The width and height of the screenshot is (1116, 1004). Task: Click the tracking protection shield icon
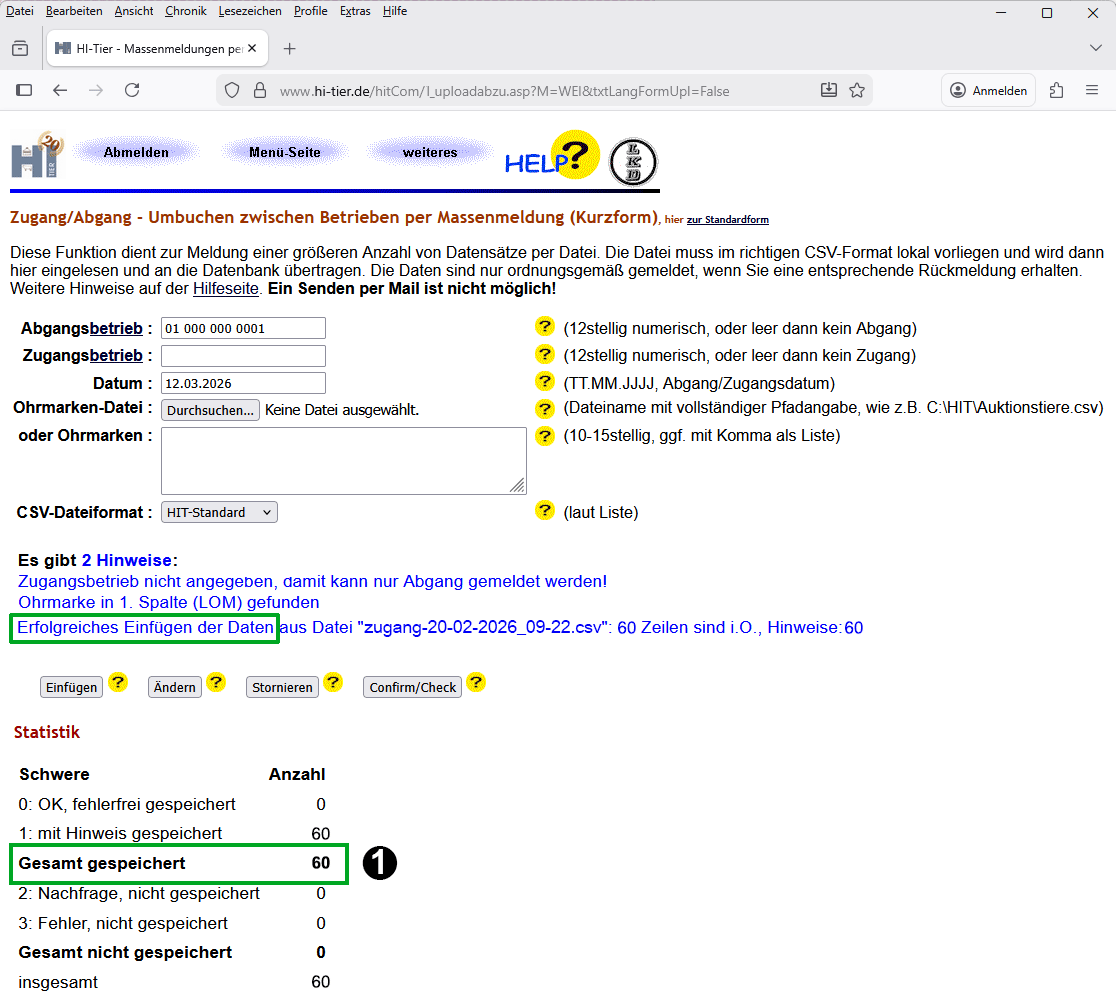(232, 89)
